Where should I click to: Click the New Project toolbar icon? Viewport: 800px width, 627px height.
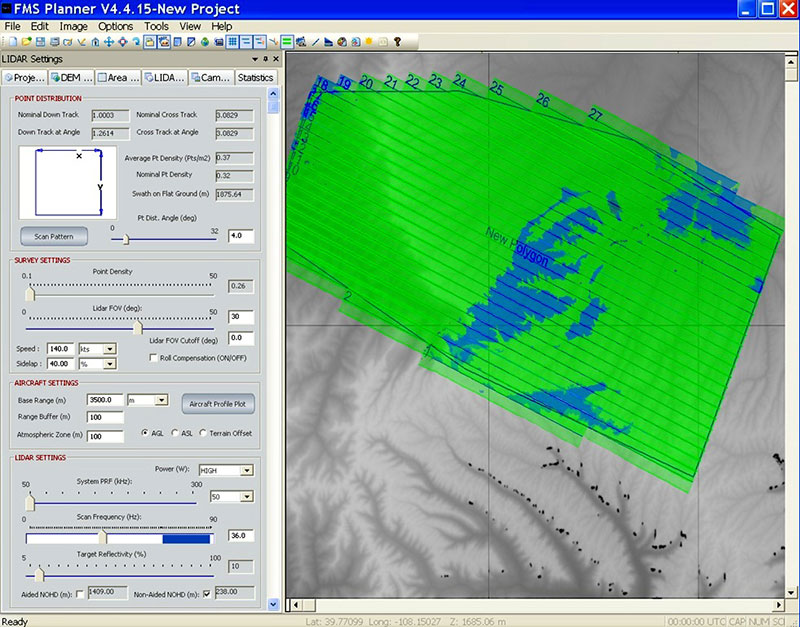pos(11,42)
